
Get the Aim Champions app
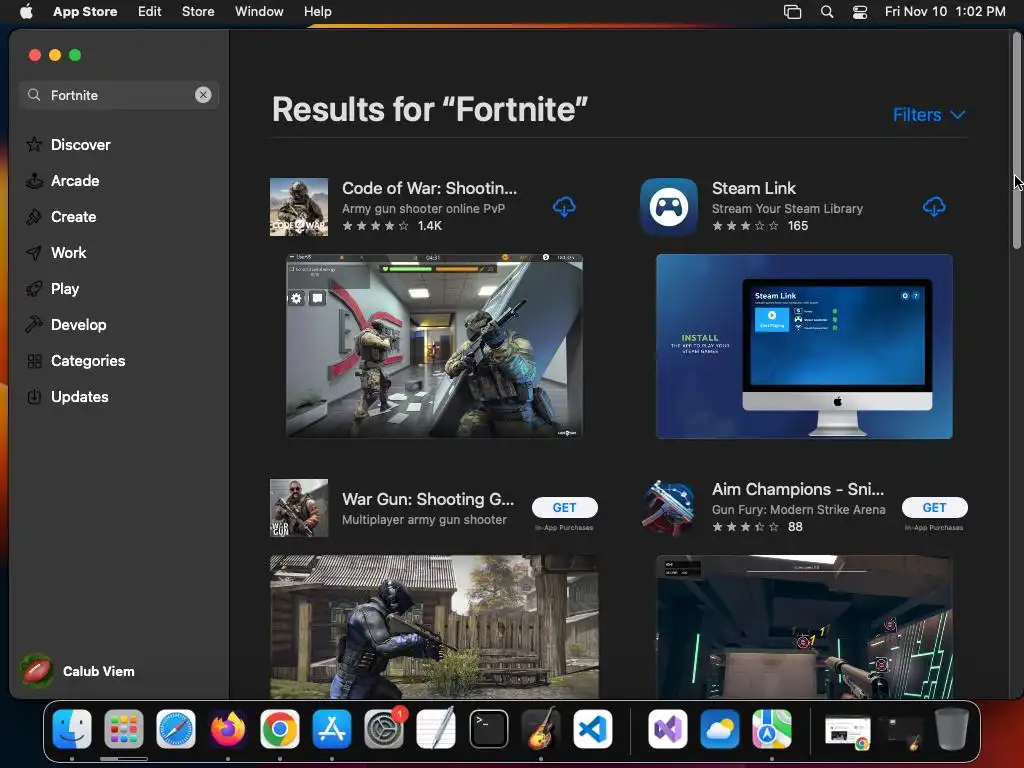pyautogui.click(x=935, y=507)
